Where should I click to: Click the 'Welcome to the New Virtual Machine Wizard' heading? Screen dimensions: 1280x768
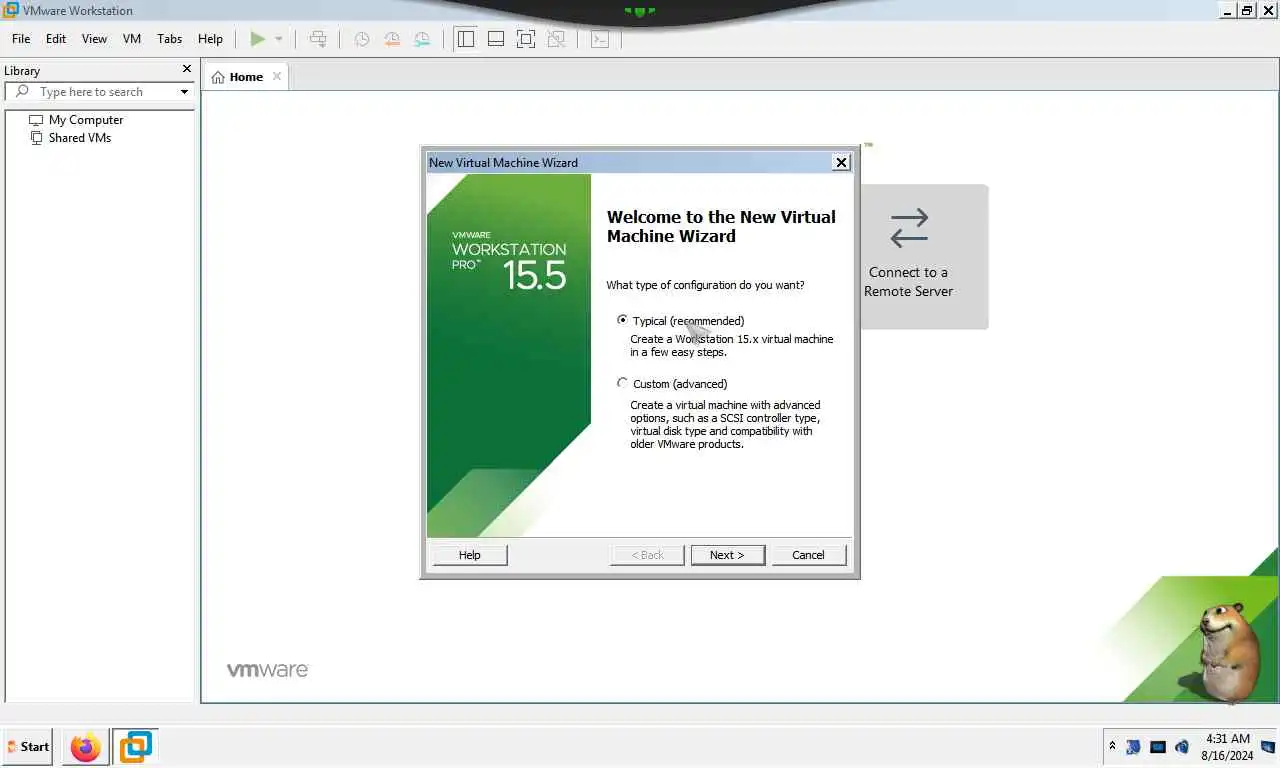click(721, 226)
